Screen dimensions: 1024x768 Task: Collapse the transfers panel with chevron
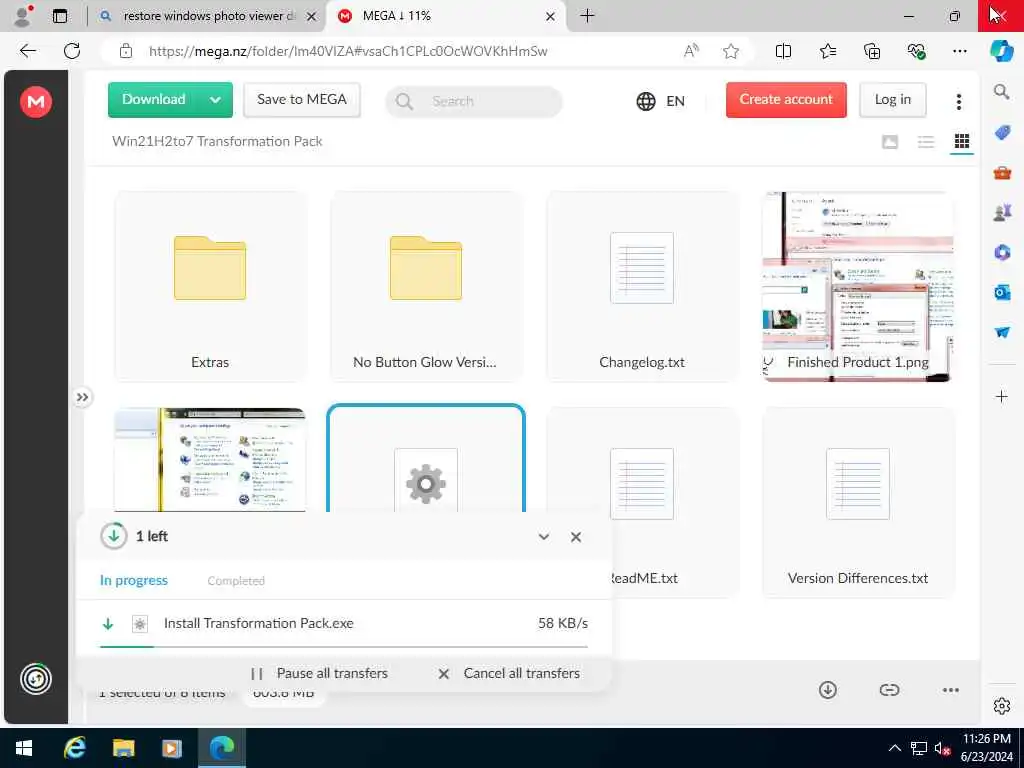click(543, 537)
